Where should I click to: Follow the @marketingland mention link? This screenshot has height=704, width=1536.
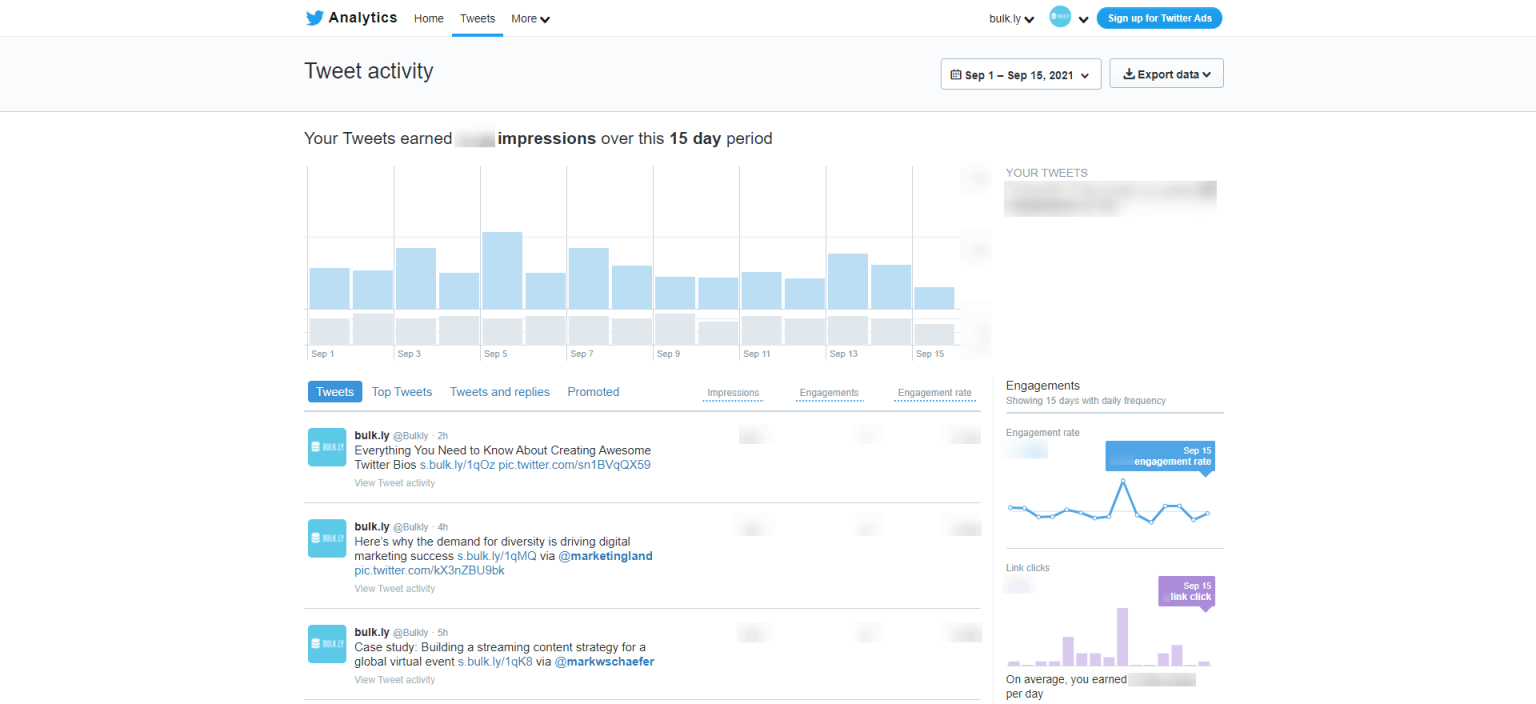click(x=605, y=556)
